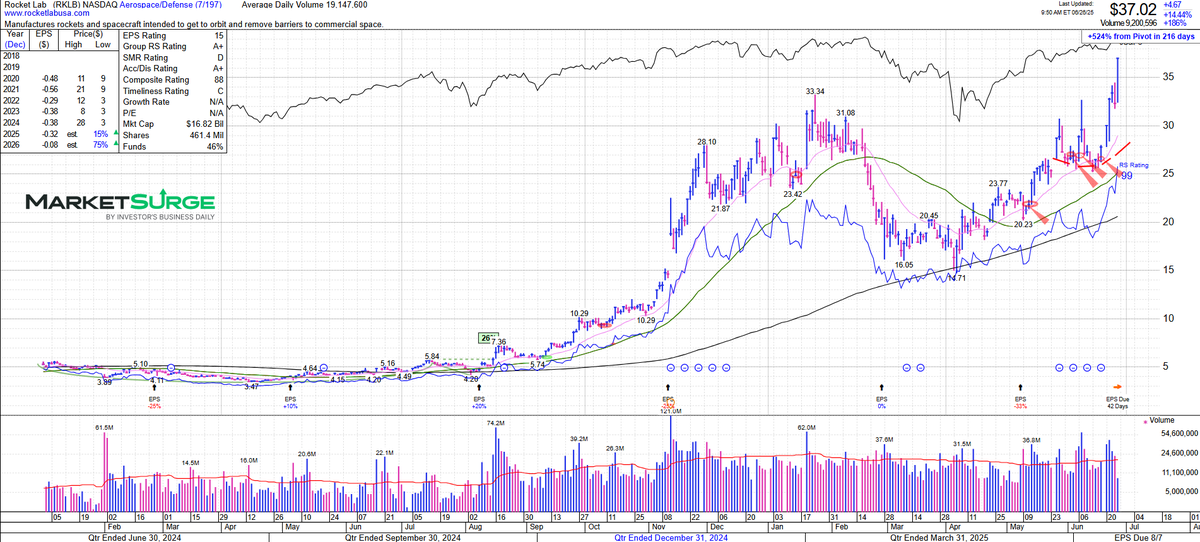Screen dimensions: 1200x542
Task: Click the EPS -33% earnings marker label
Action: coord(1021,402)
